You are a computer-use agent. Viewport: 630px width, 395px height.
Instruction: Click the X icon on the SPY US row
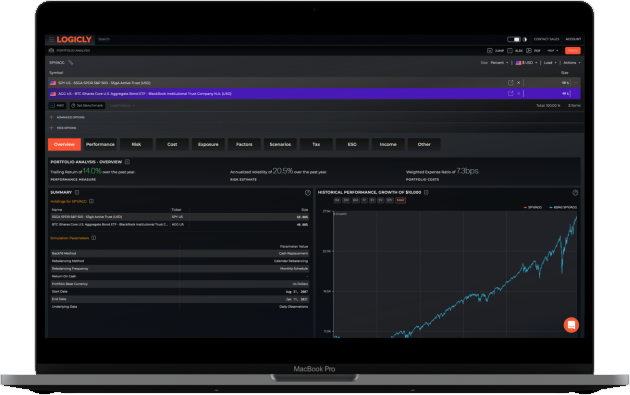coord(519,83)
